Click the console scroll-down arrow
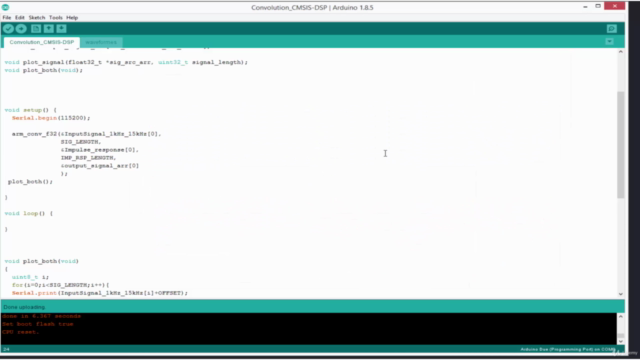This screenshot has width=640, height=360. click(x=620, y=341)
